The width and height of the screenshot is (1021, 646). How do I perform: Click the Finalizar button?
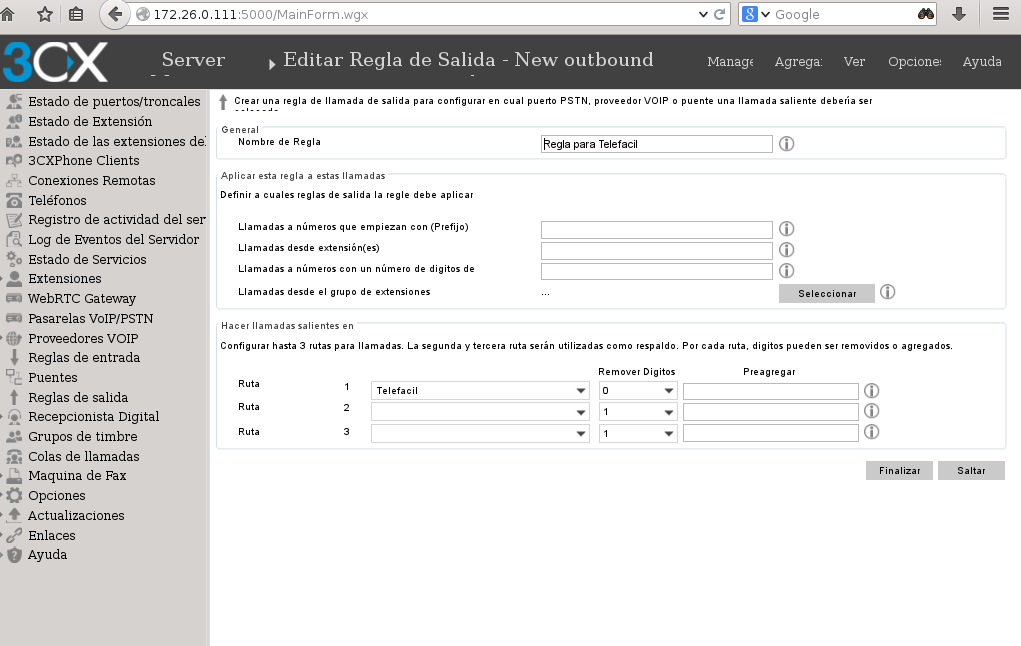click(898, 470)
